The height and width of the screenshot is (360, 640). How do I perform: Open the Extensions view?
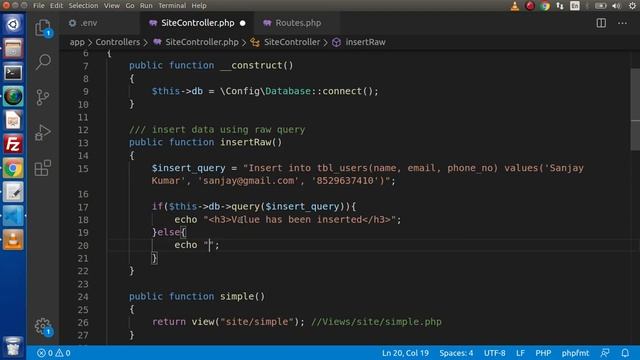click(x=43, y=167)
